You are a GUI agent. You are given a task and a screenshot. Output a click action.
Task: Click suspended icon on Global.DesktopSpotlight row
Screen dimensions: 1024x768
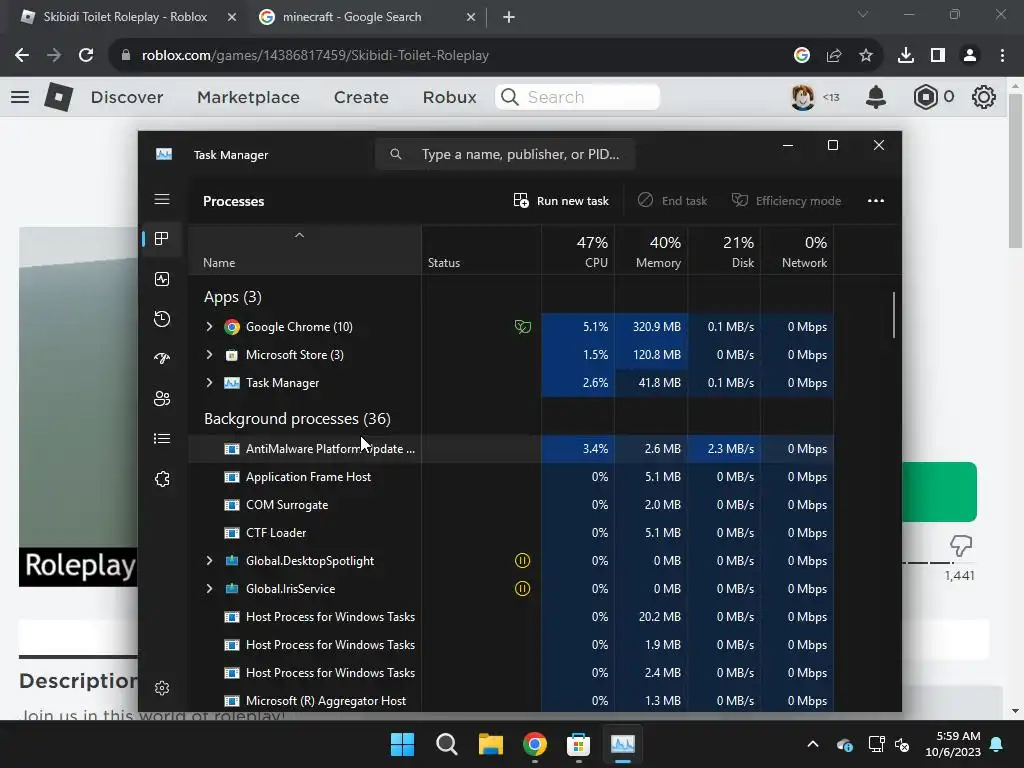522,560
